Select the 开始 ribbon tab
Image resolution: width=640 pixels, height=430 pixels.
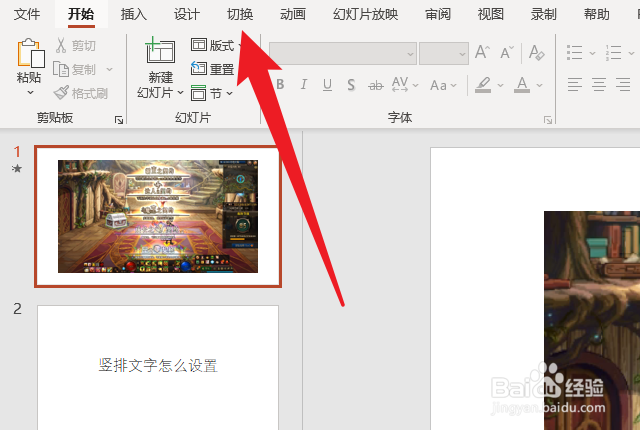[81, 15]
